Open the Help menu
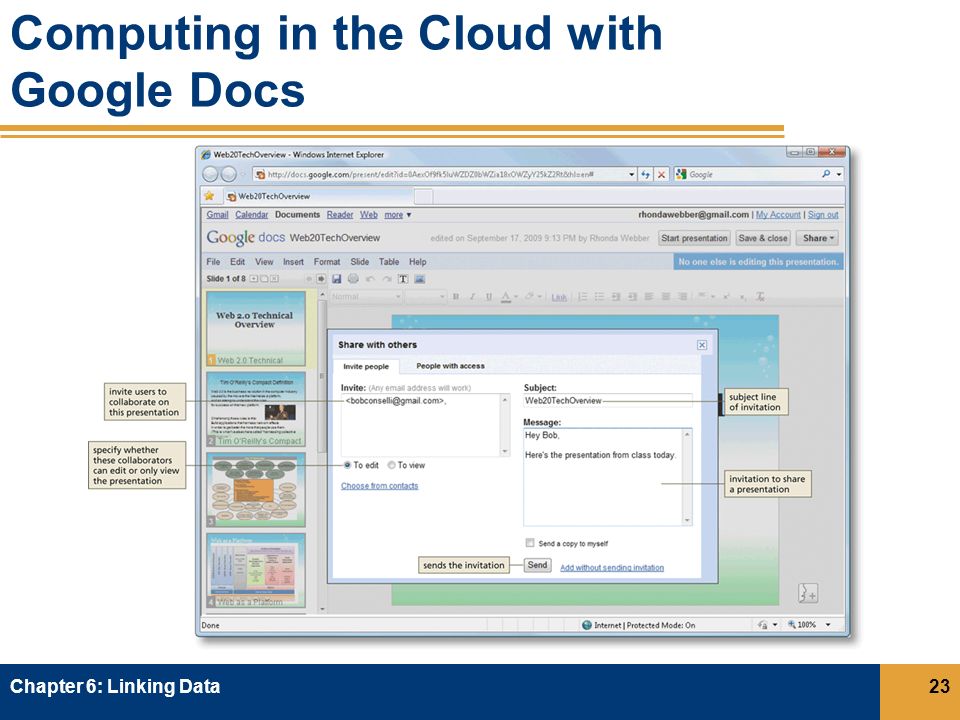The width and height of the screenshot is (960, 720). pyautogui.click(x=418, y=261)
